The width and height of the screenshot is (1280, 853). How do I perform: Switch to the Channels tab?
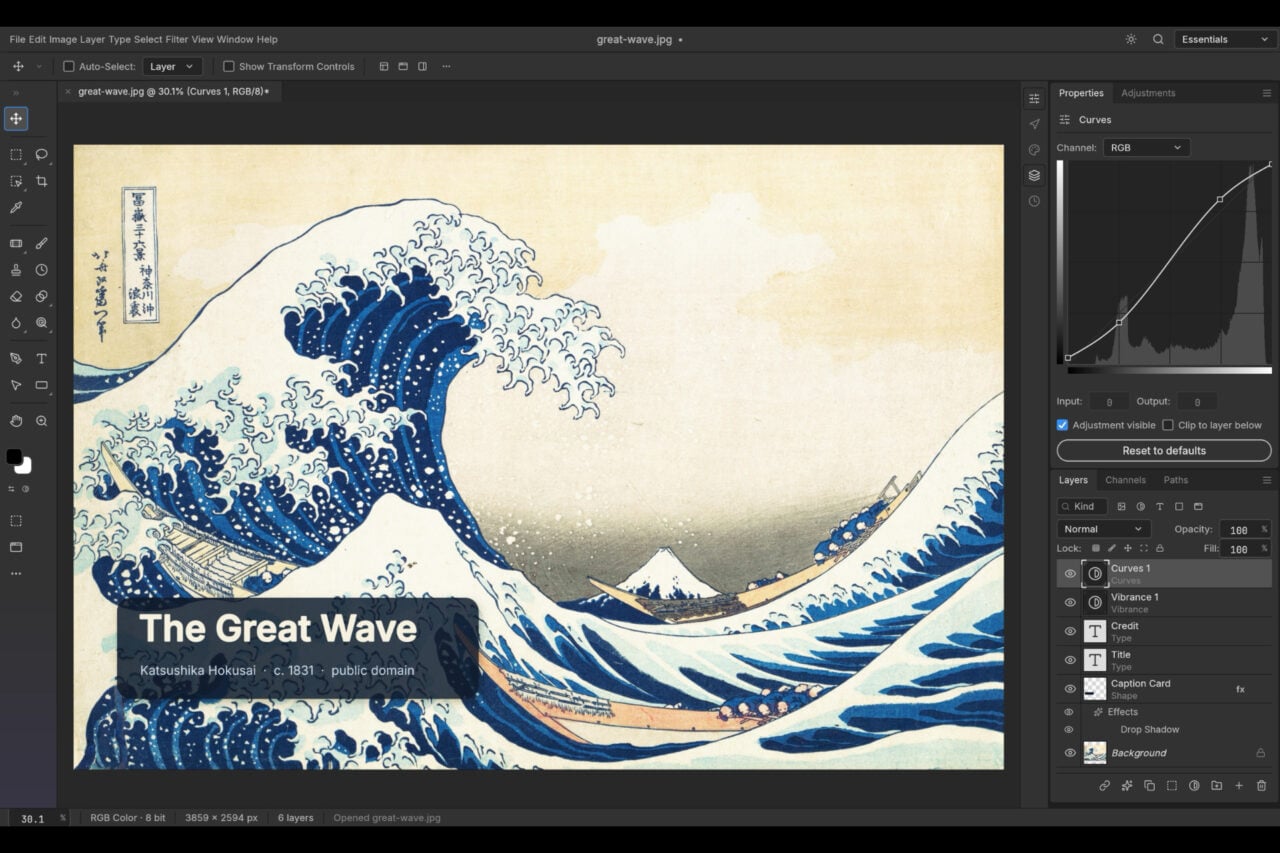pyautogui.click(x=1126, y=480)
